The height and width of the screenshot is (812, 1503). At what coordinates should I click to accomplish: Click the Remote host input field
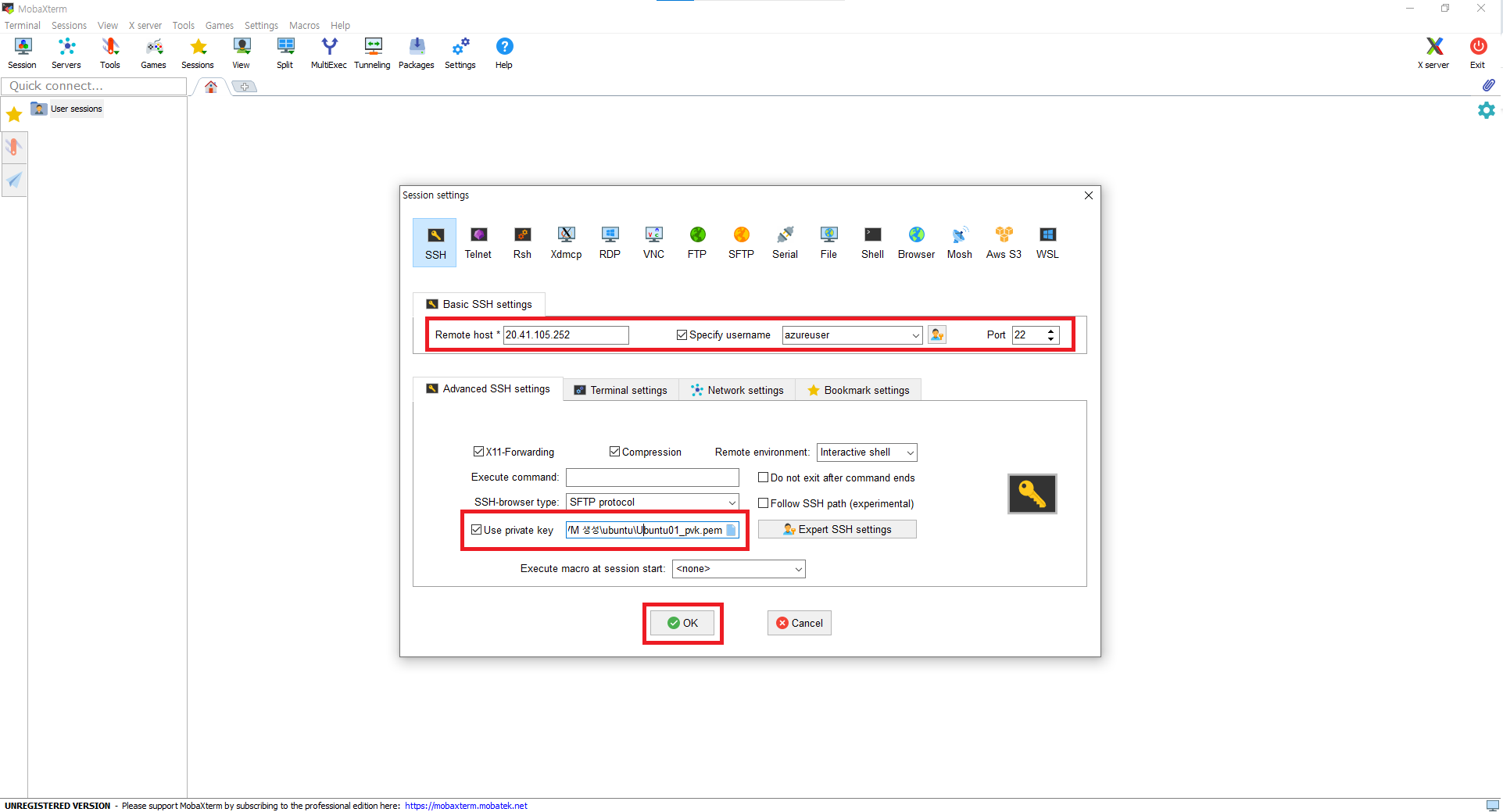click(566, 335)
